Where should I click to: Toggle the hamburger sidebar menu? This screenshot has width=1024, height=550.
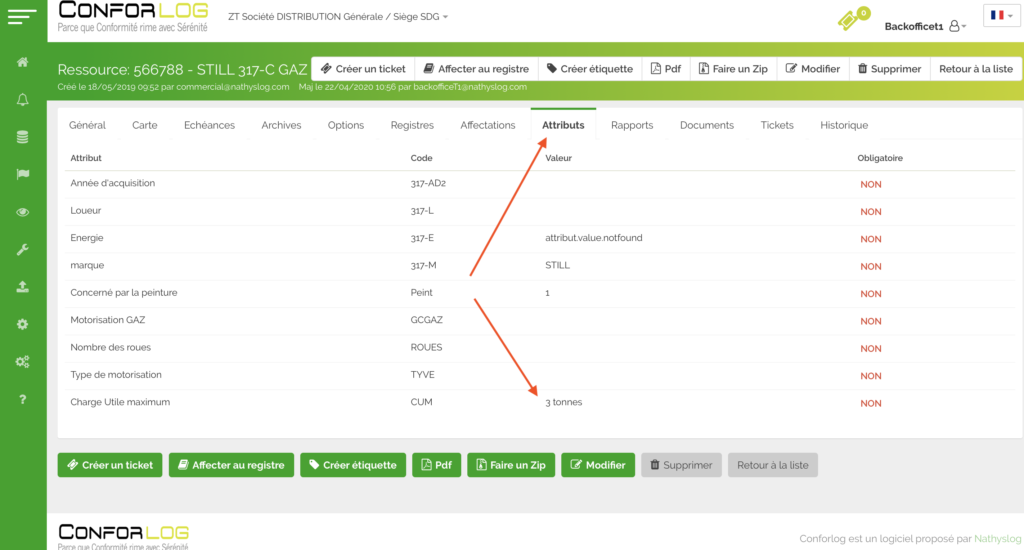tap(22, 17)
